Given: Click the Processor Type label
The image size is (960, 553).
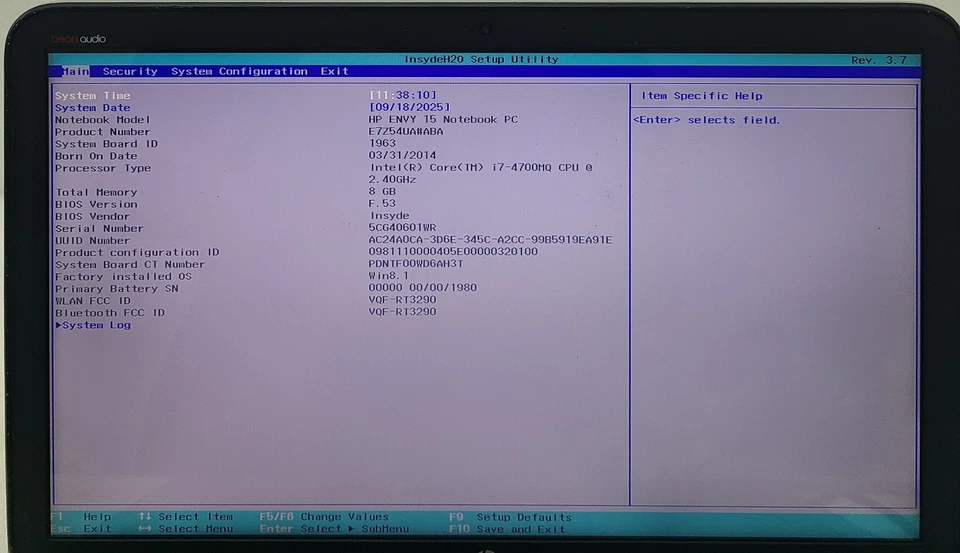Looking at the screenshot, I should click(103, 168).
